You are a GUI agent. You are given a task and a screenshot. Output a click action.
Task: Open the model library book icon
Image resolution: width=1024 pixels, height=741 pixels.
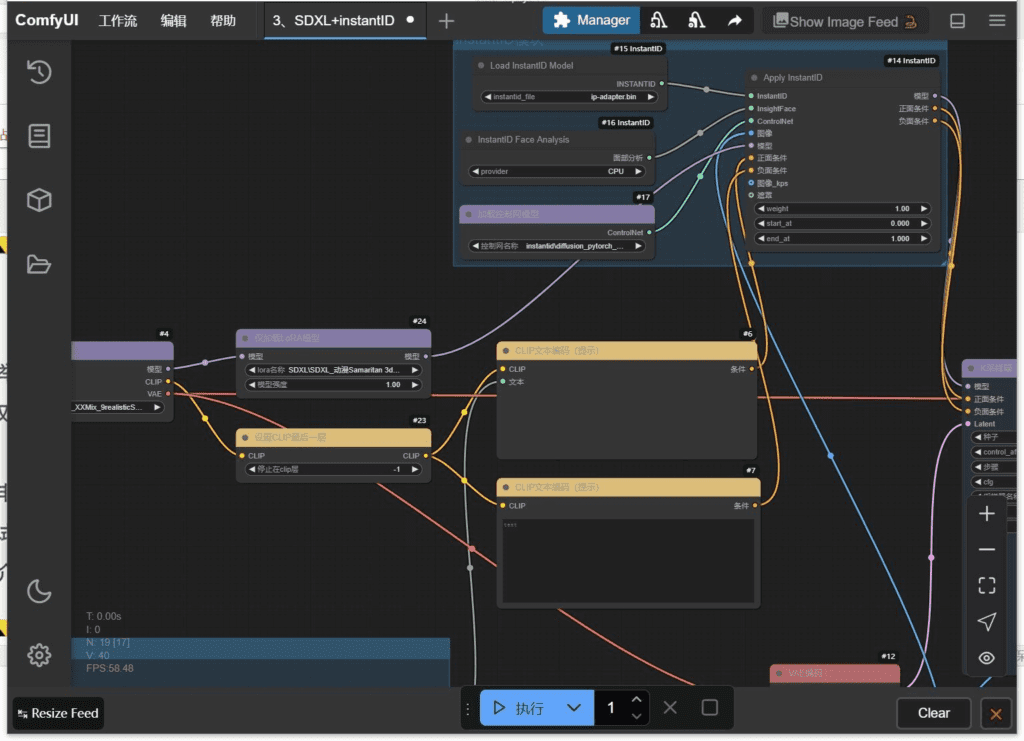pyautogui.click(x=39, y=136)
